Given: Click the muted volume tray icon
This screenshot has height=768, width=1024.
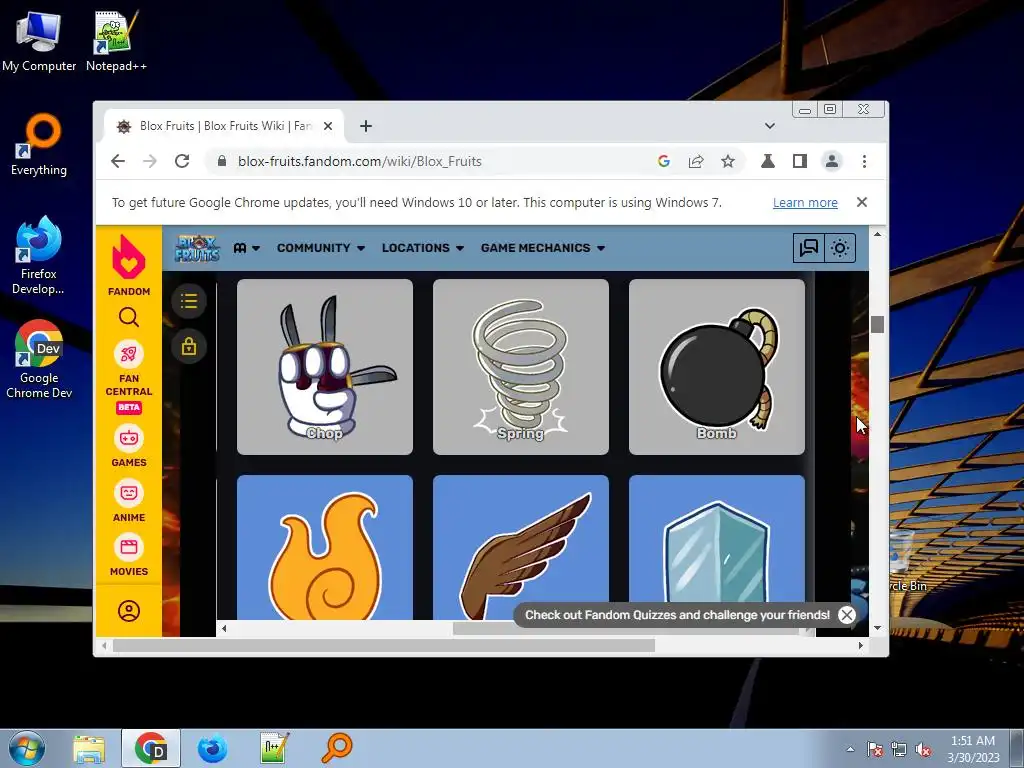Looking at the screenshot, I should tap(923, 749).
